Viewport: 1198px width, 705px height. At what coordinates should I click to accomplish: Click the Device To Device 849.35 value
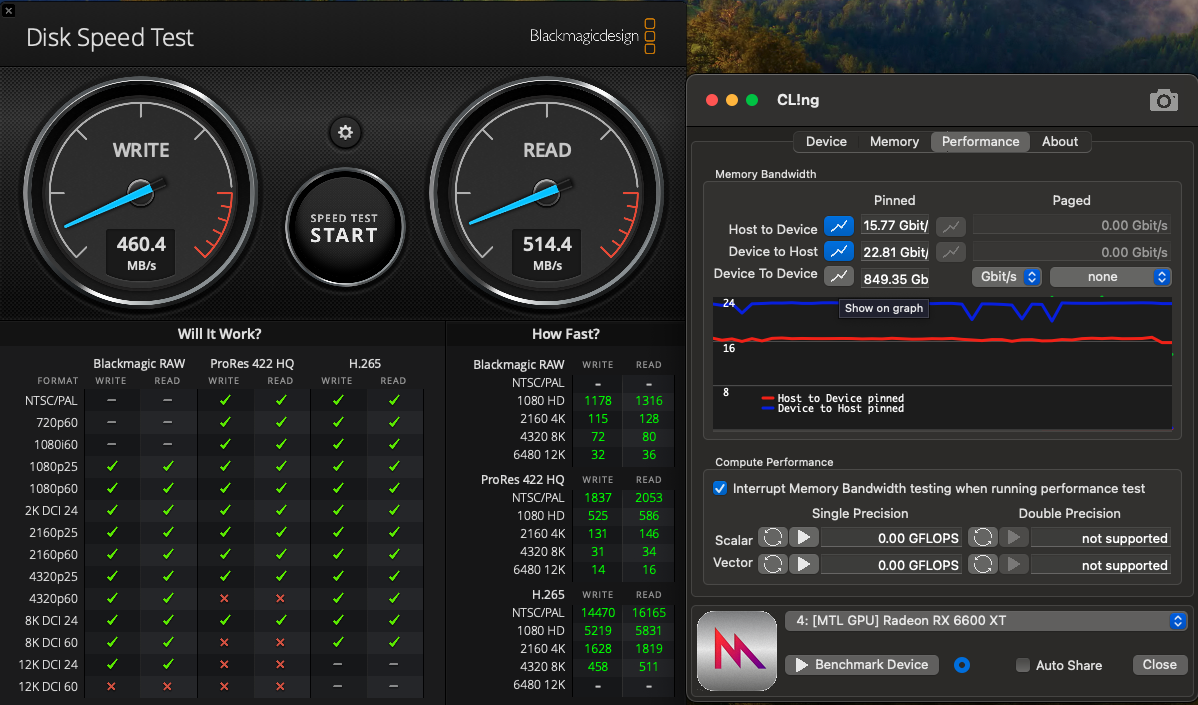[x=895, y=279]
